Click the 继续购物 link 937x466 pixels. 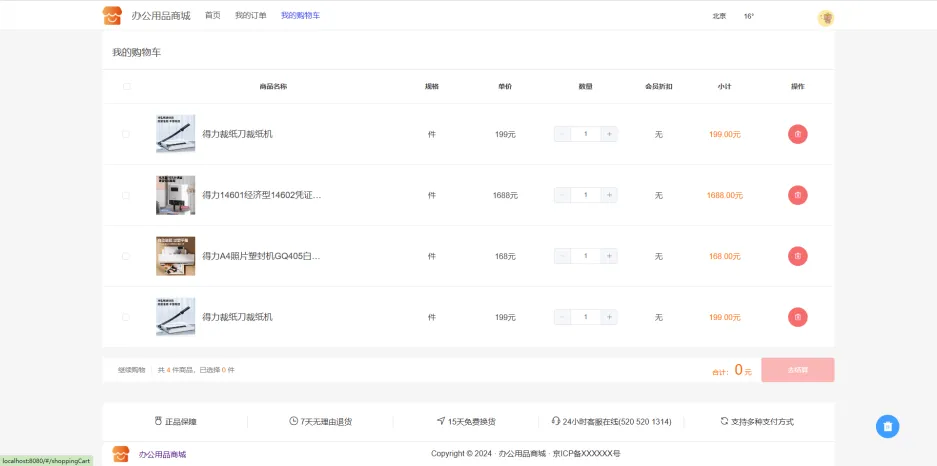click(x=131, y=370)
